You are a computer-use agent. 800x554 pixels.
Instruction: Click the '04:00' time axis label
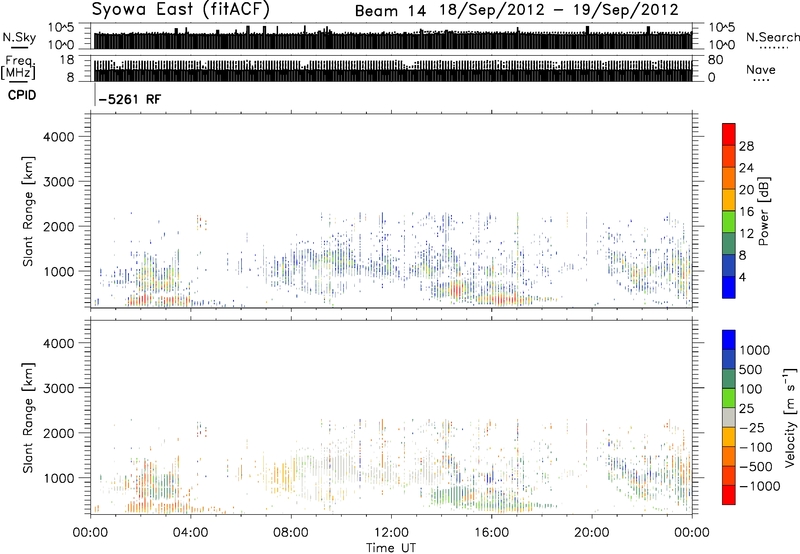[x=190, y=532]
